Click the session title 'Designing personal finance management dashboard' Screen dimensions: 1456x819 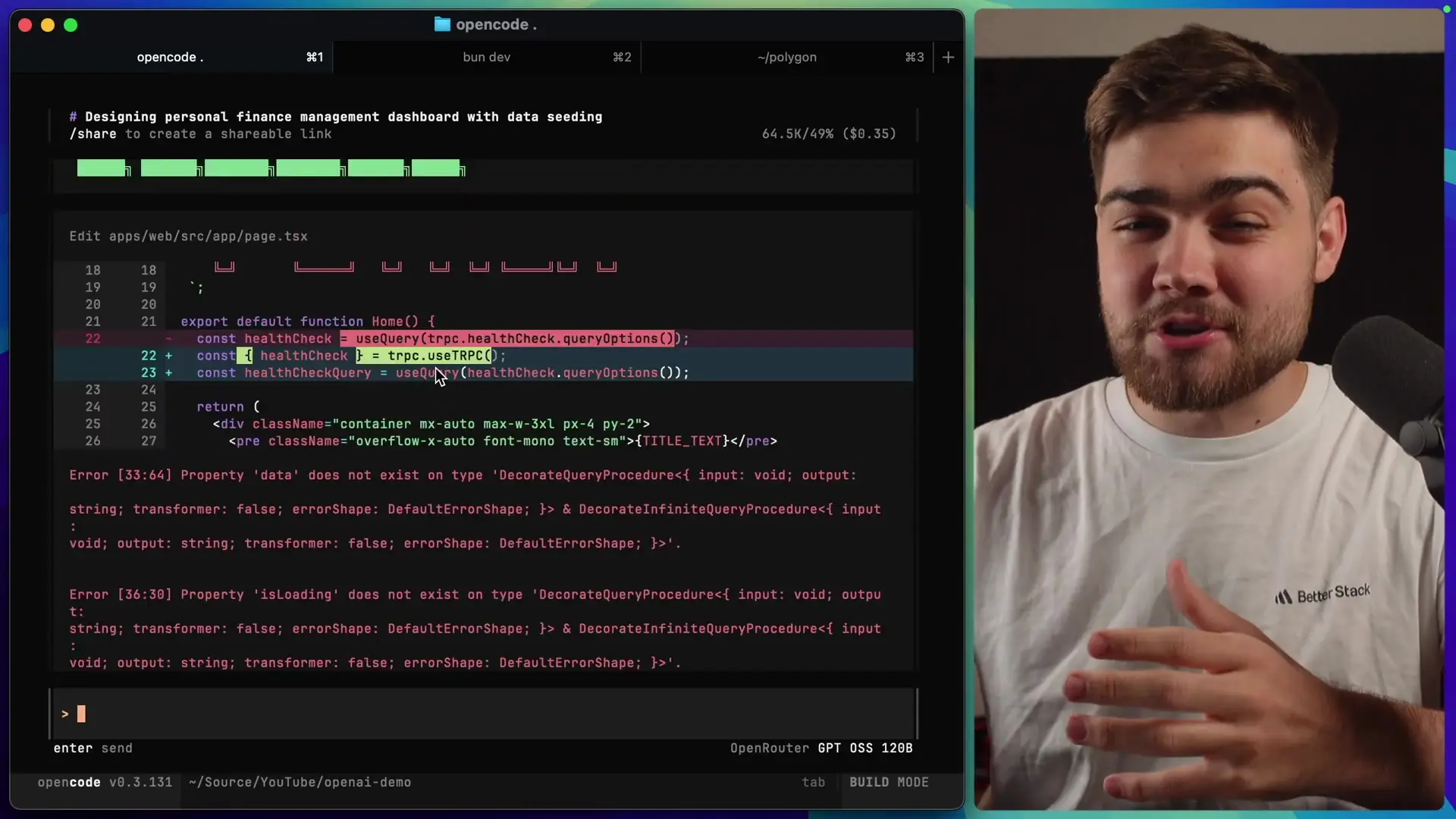(x=344, y=116)
